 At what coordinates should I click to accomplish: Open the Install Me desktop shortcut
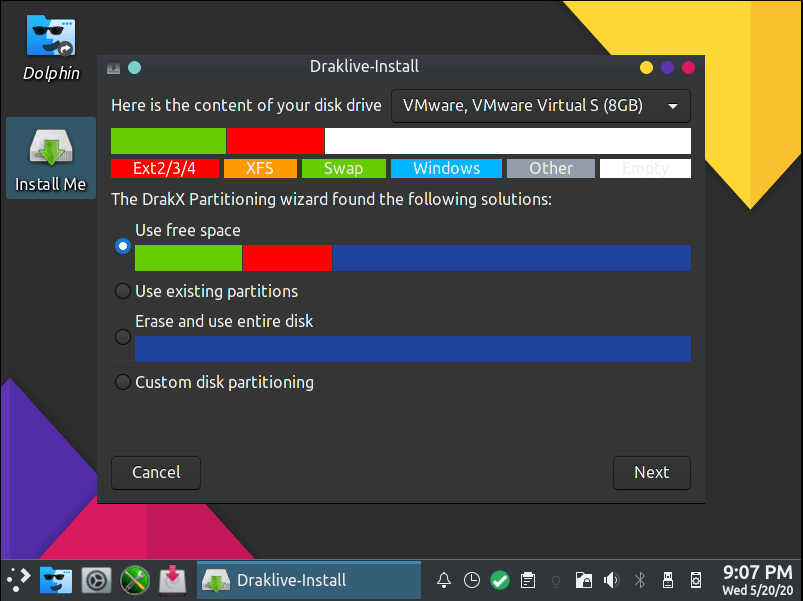[x=50, y=157]
